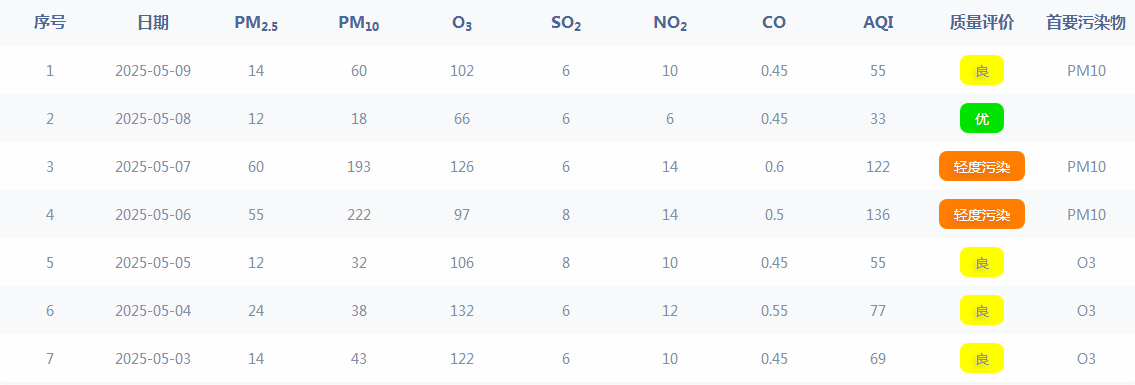
Task: Click 首要污染物 O3 for 2025-05-04
Action: [x=1086, y=310]
